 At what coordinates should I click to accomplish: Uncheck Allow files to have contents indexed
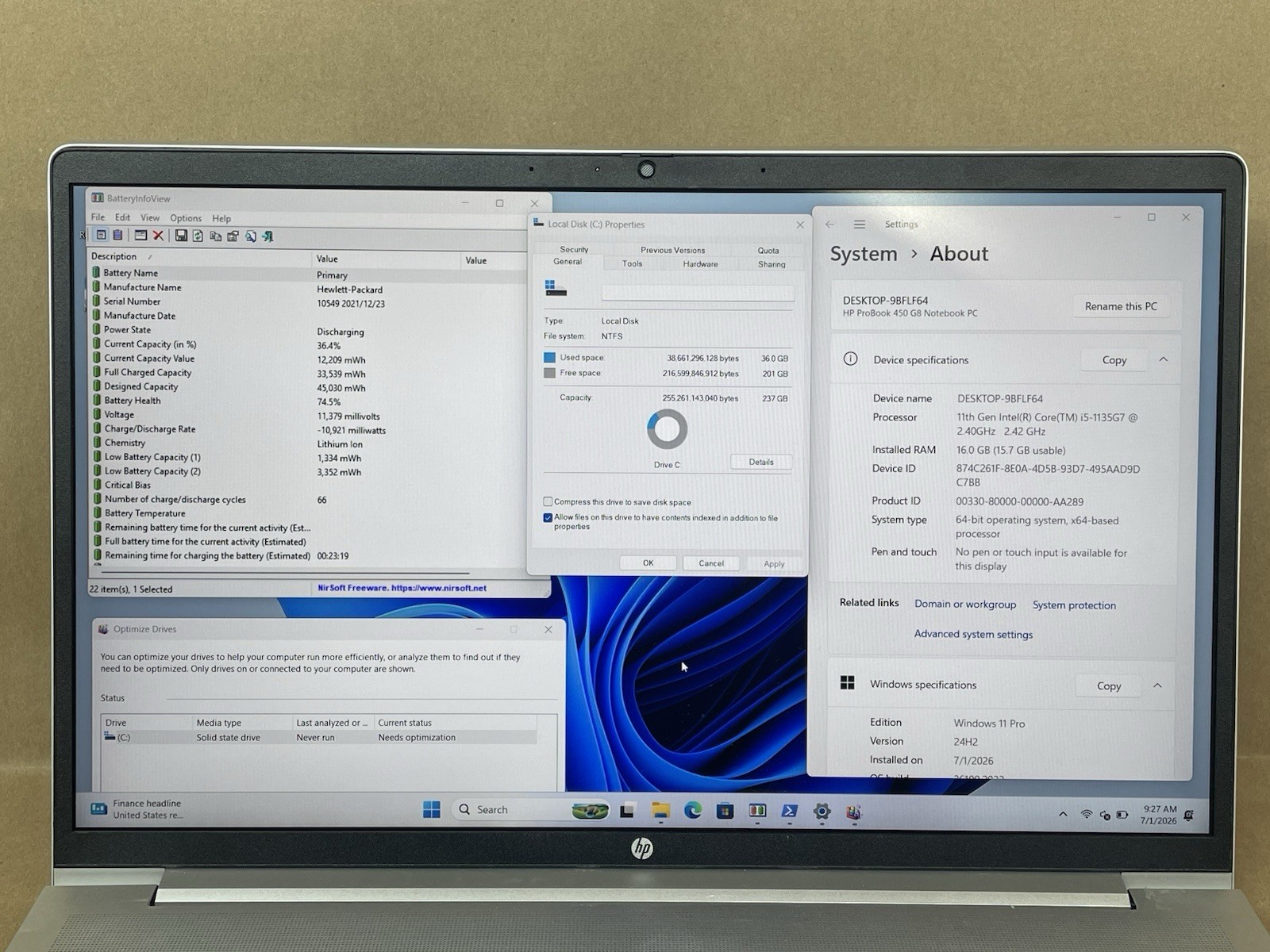pos(548,517)
